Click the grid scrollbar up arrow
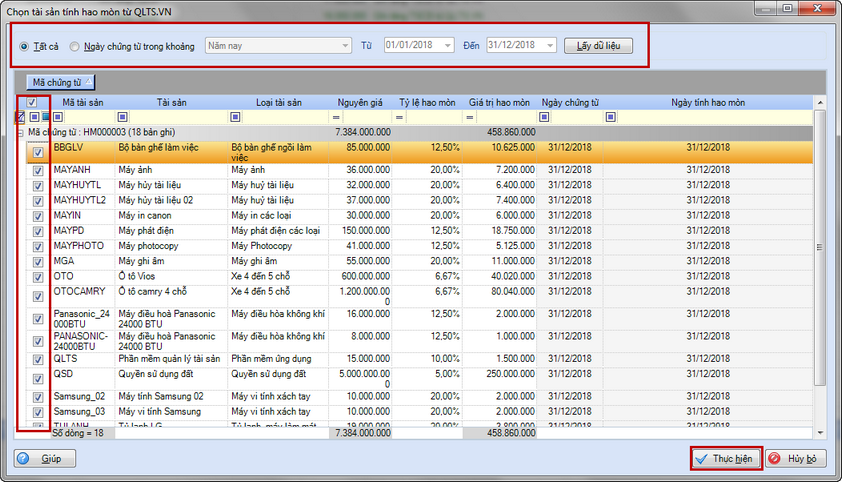842x482 pixels. (819, 103)
